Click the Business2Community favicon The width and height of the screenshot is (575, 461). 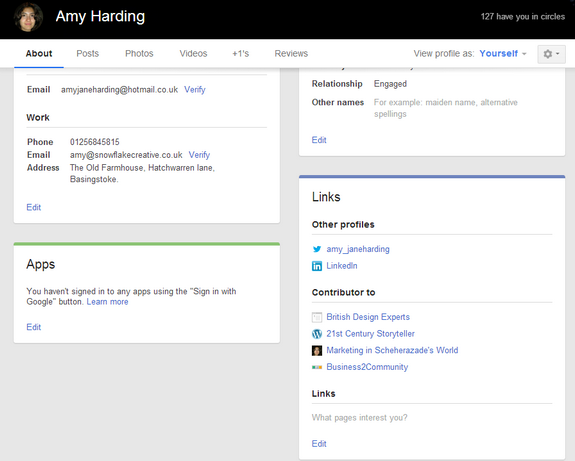pos(317,367)
